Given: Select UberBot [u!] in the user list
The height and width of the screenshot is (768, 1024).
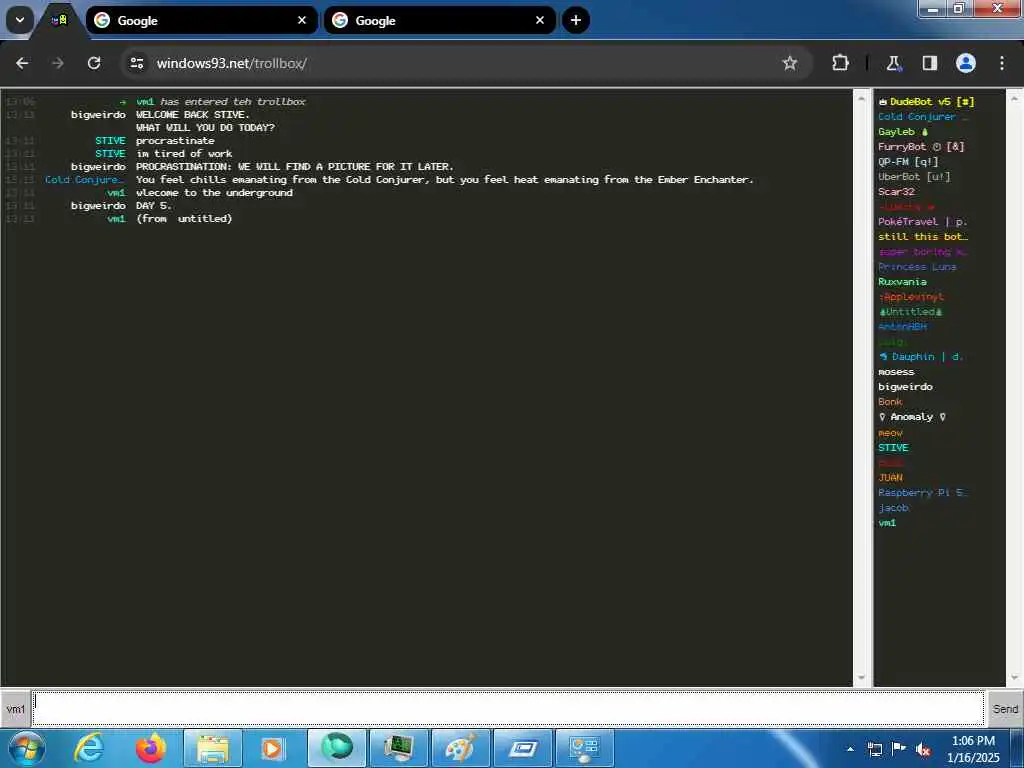Looking at the screenshot, I should pos(914,176).
